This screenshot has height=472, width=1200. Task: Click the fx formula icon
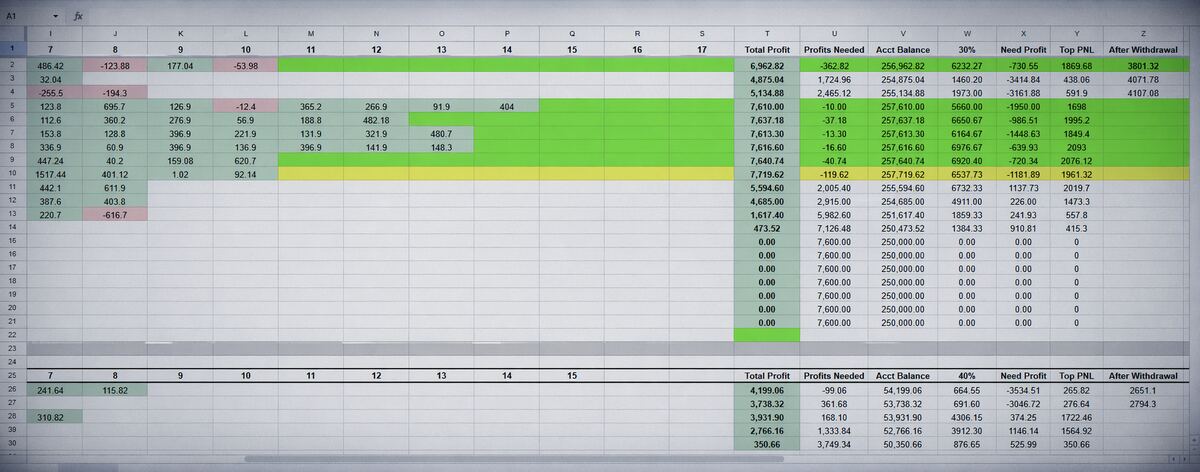click(79, 17)
